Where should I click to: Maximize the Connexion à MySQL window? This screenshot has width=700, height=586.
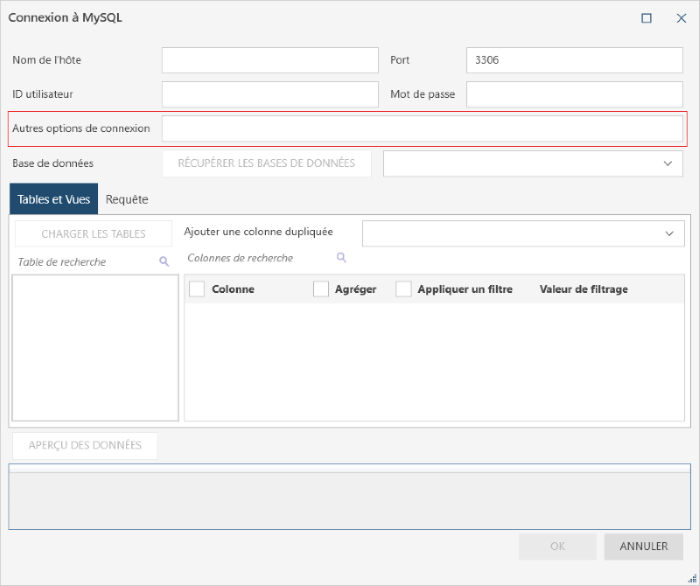tap(646, 18)
